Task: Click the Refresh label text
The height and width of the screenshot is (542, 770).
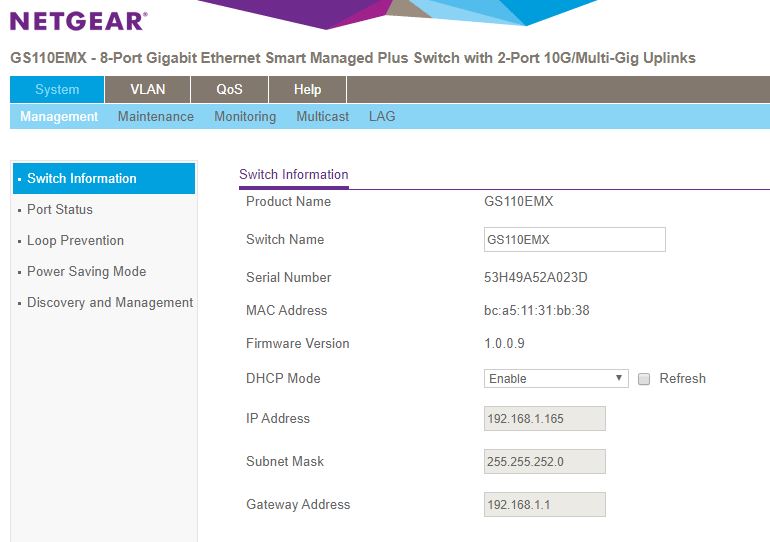Action: [x=683, y=379]
